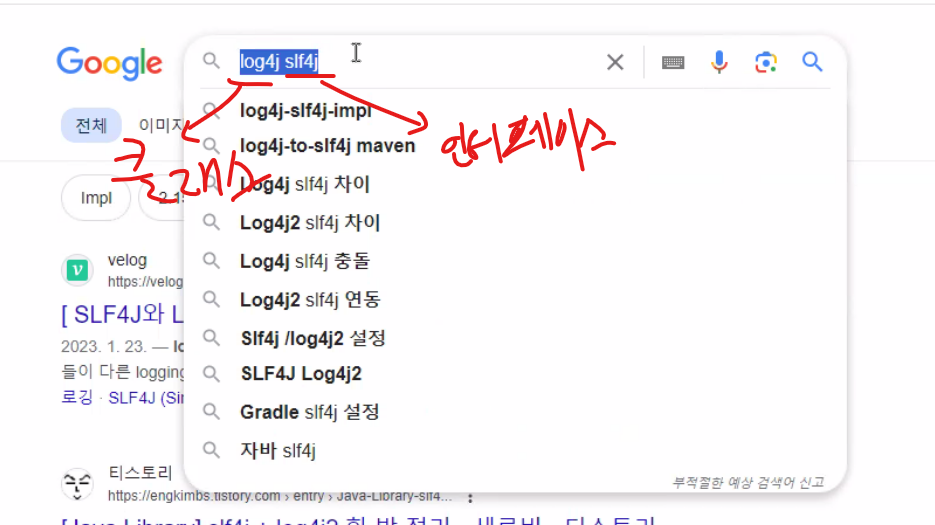Select the suggestion log4j-to-slf4j maven

coord(327,146)
